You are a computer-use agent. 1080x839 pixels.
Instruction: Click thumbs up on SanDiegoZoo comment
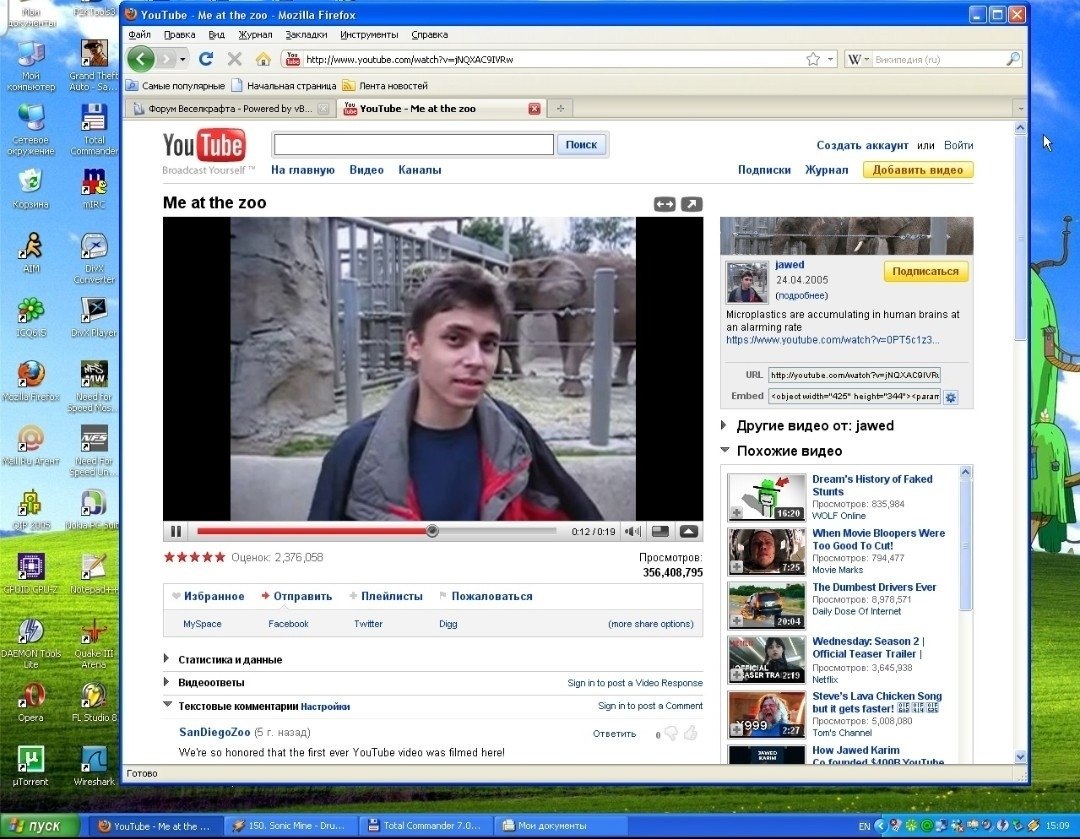click(690, 733)
